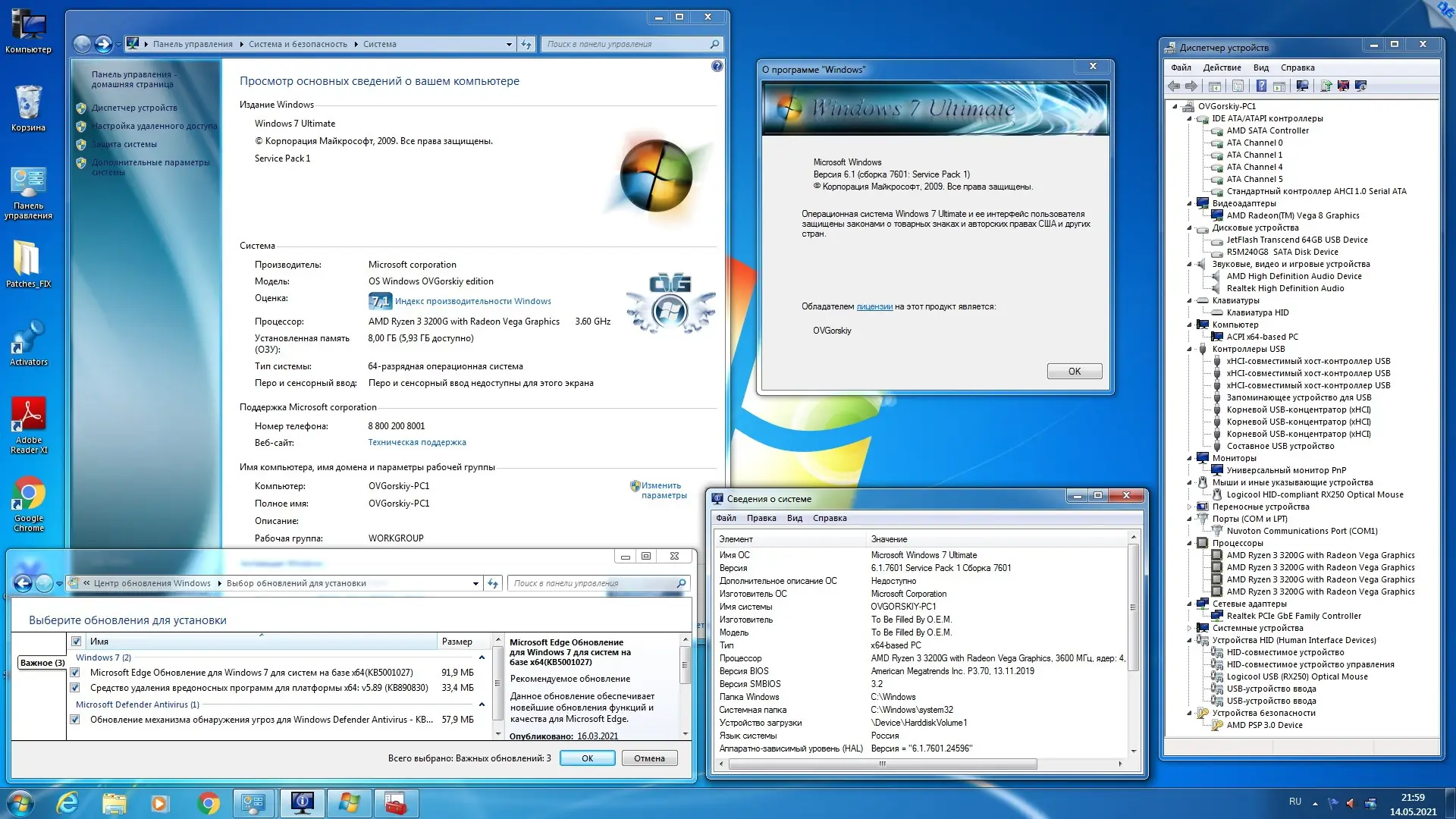This screenshot has height=819, width=1456.
Task: Open Действие menu in Device Manager
Action: [x=1222, y=67]
